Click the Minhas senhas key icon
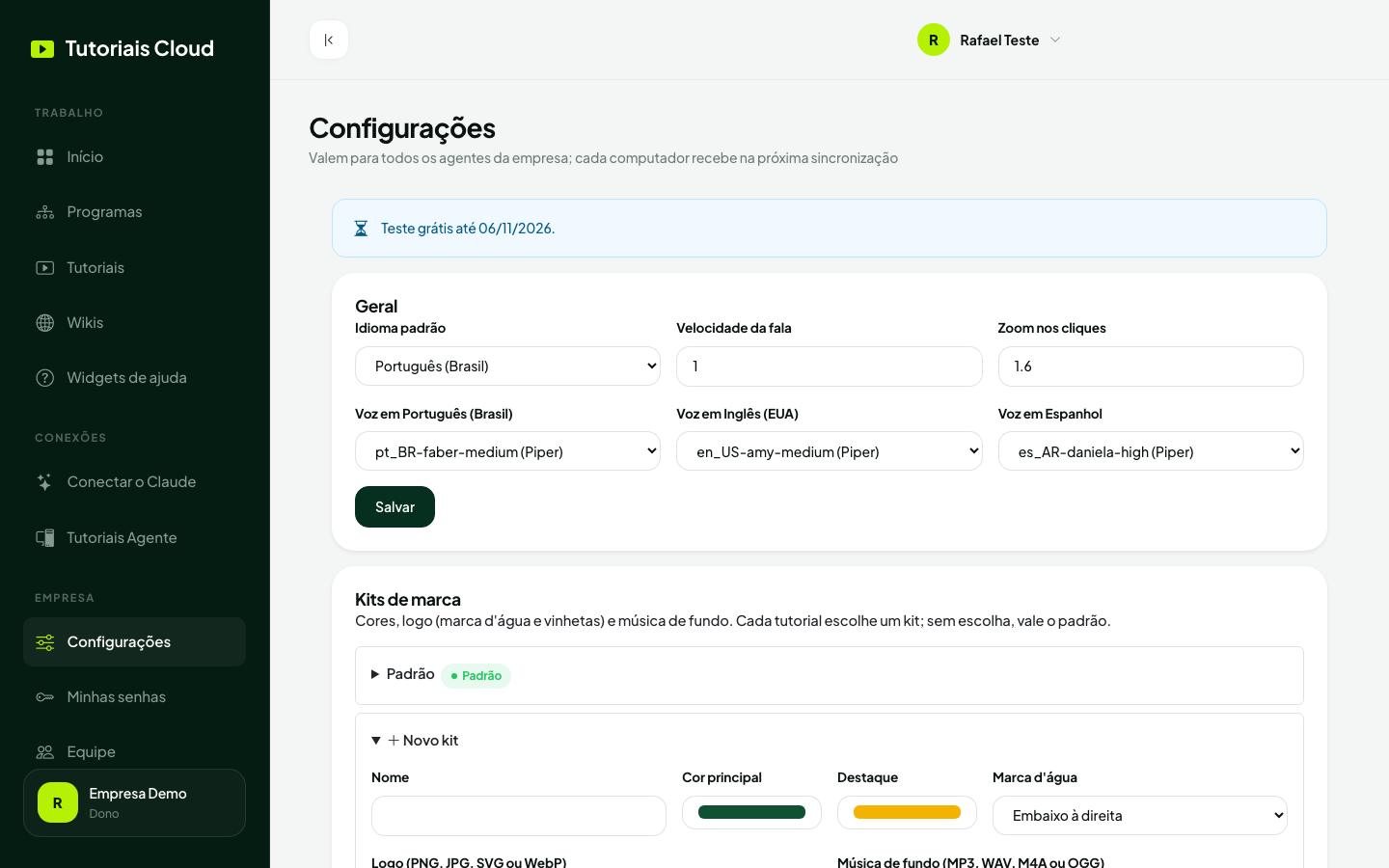 (x=45, y=697)
